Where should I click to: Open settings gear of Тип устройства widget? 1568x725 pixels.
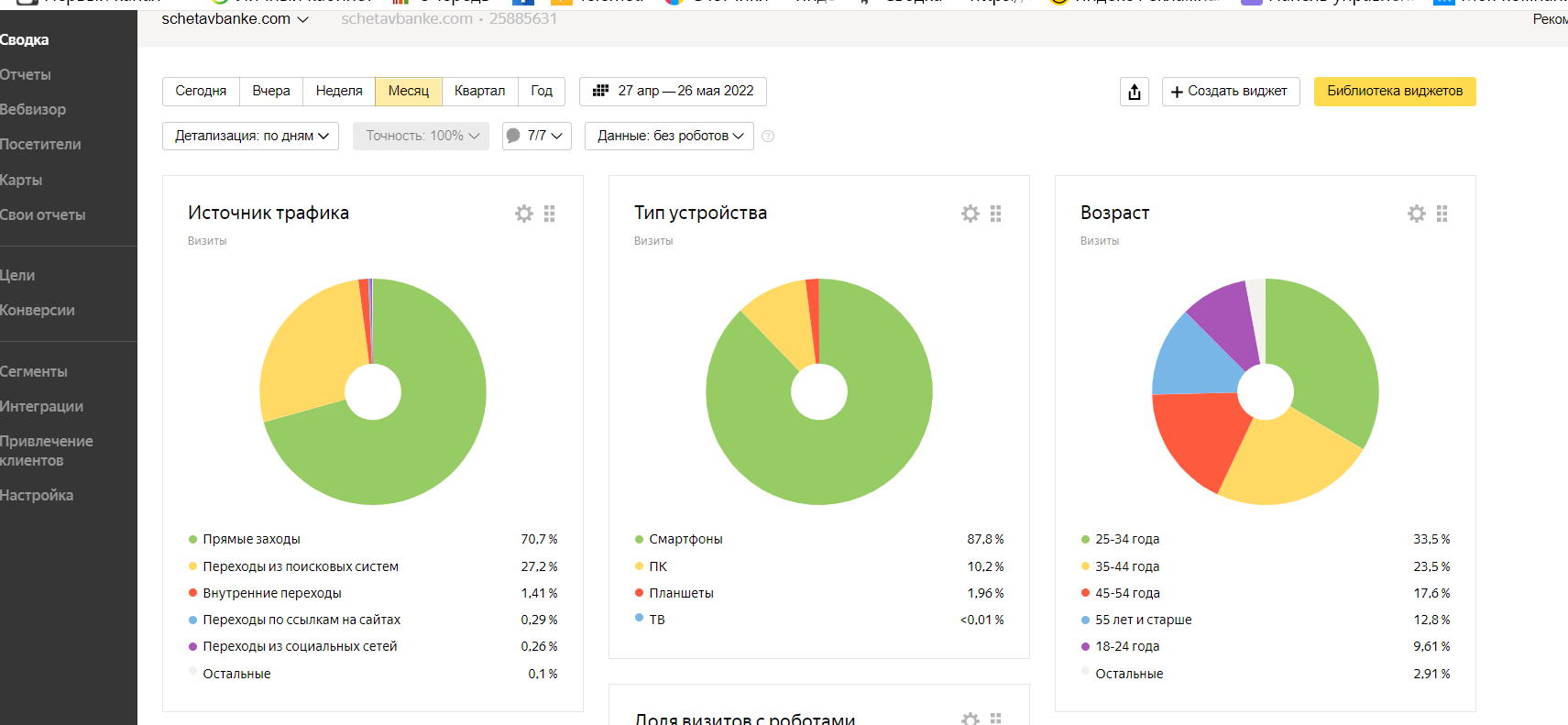click(970, 214)
